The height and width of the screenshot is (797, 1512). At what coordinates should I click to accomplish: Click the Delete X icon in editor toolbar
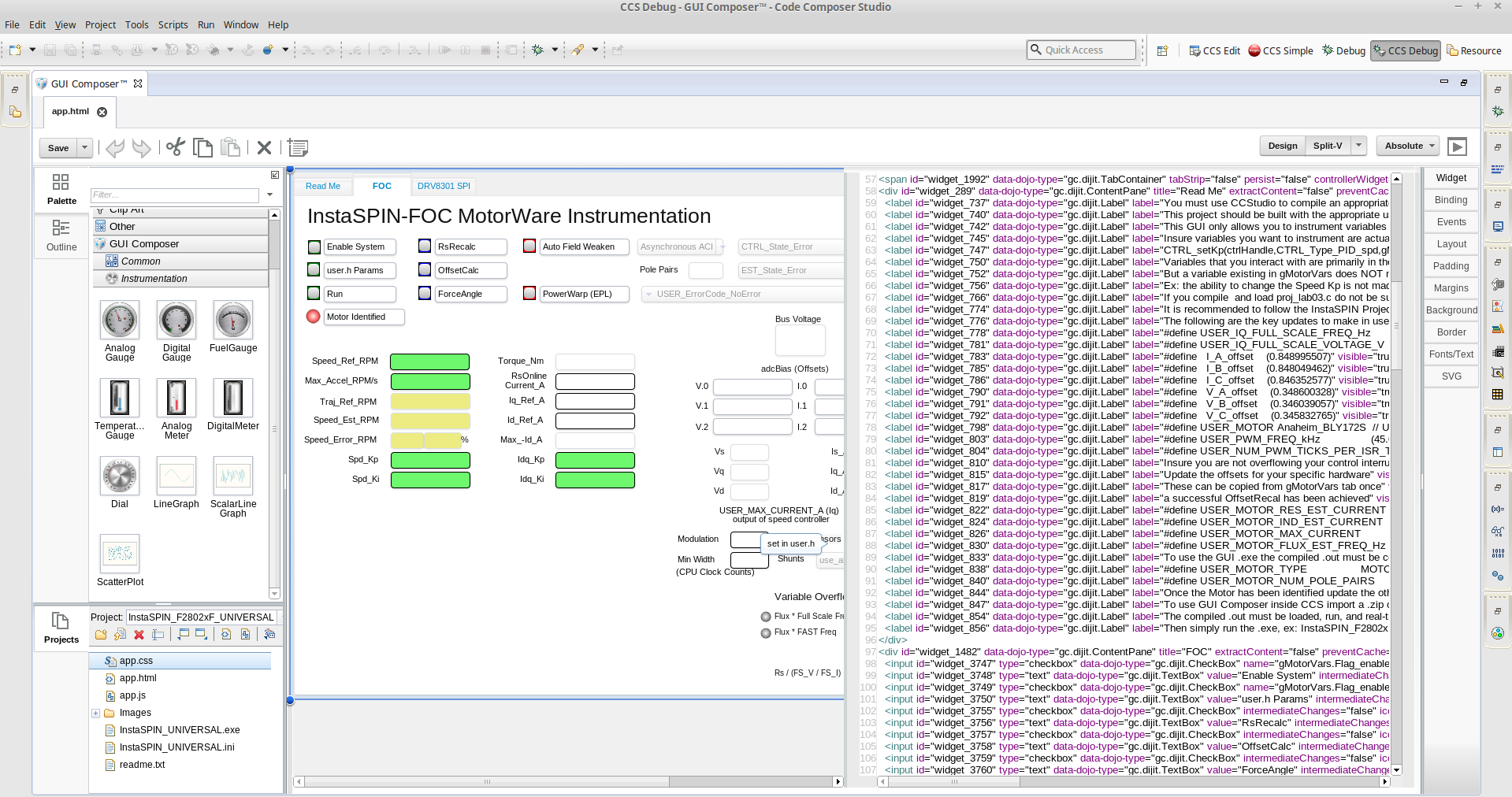tap(264, 147)
